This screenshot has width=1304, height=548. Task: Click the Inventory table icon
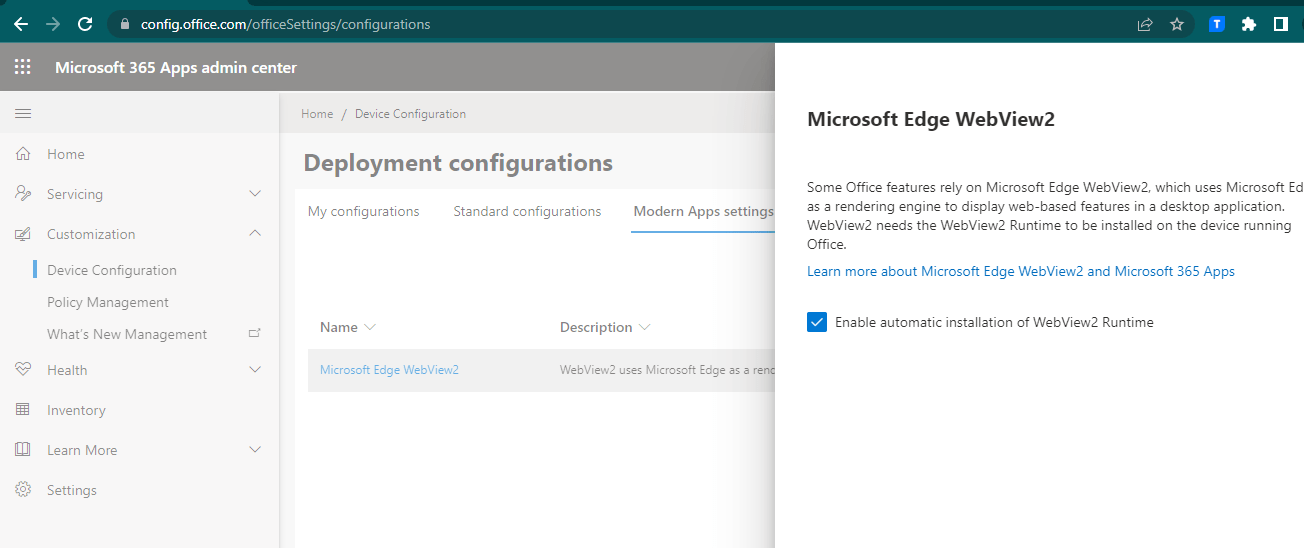tap(23, 410)
